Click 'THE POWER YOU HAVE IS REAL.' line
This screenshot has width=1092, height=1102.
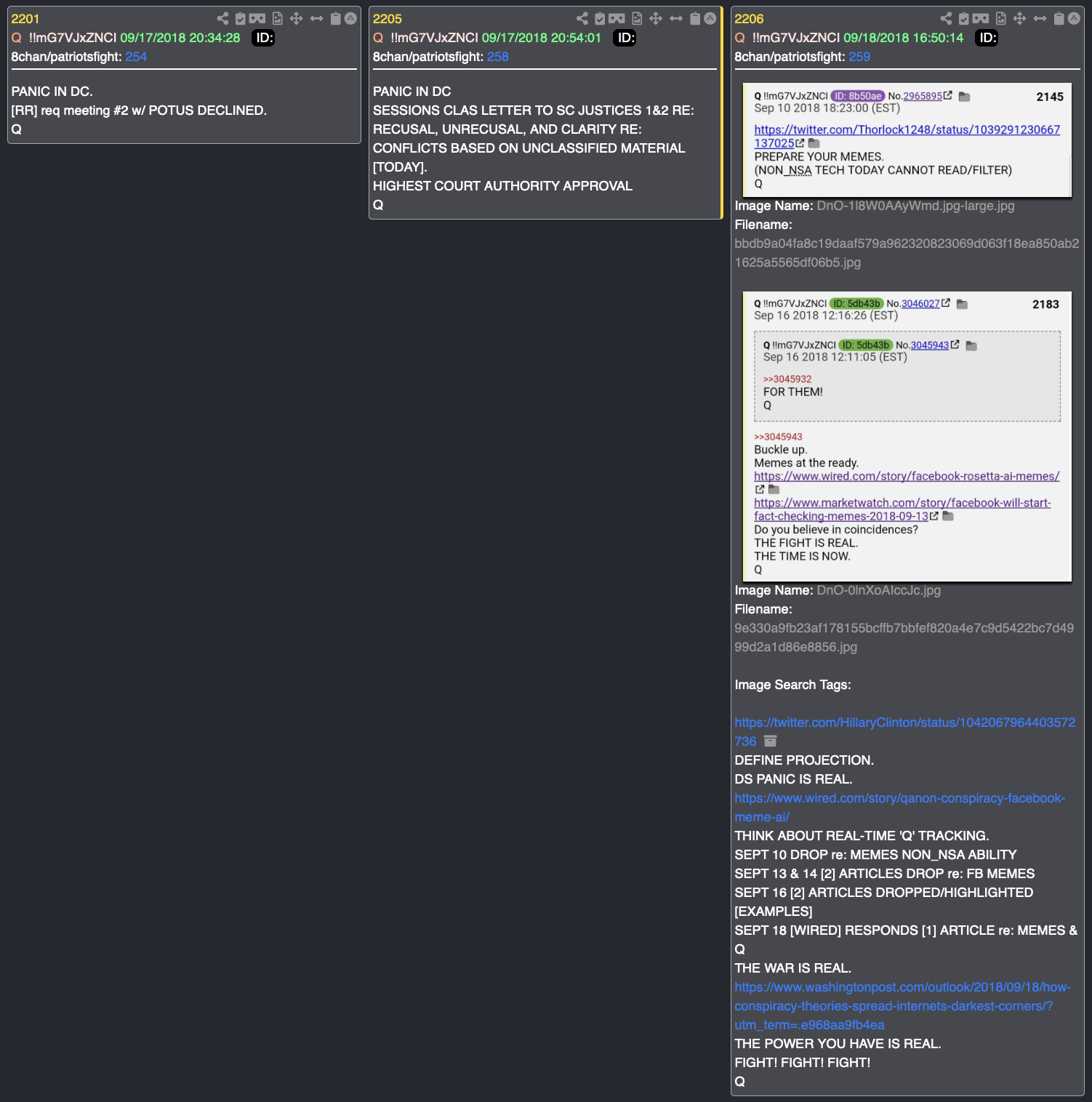click(x=838, y=1044)
